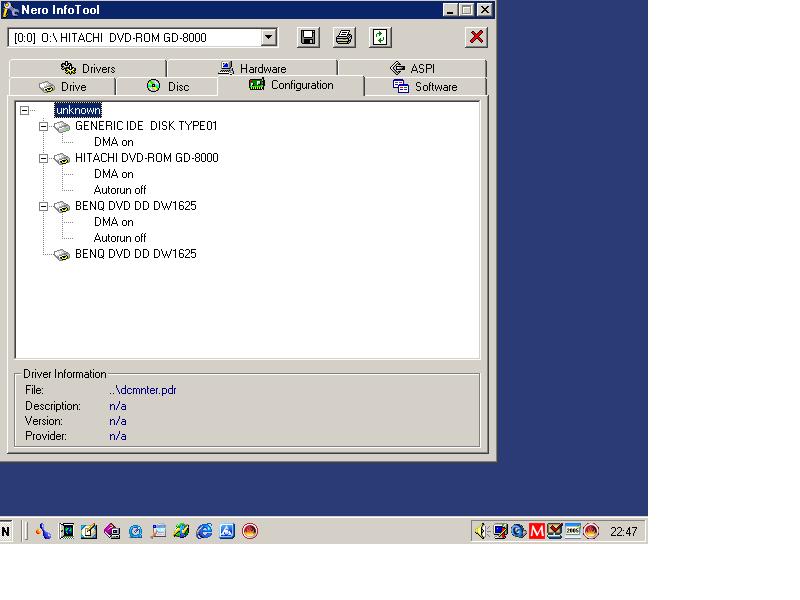The height and width of the screenshot is (600, 800).
Task: Launch the green-blue striped quick launch icon
Action: pos(181,531)
